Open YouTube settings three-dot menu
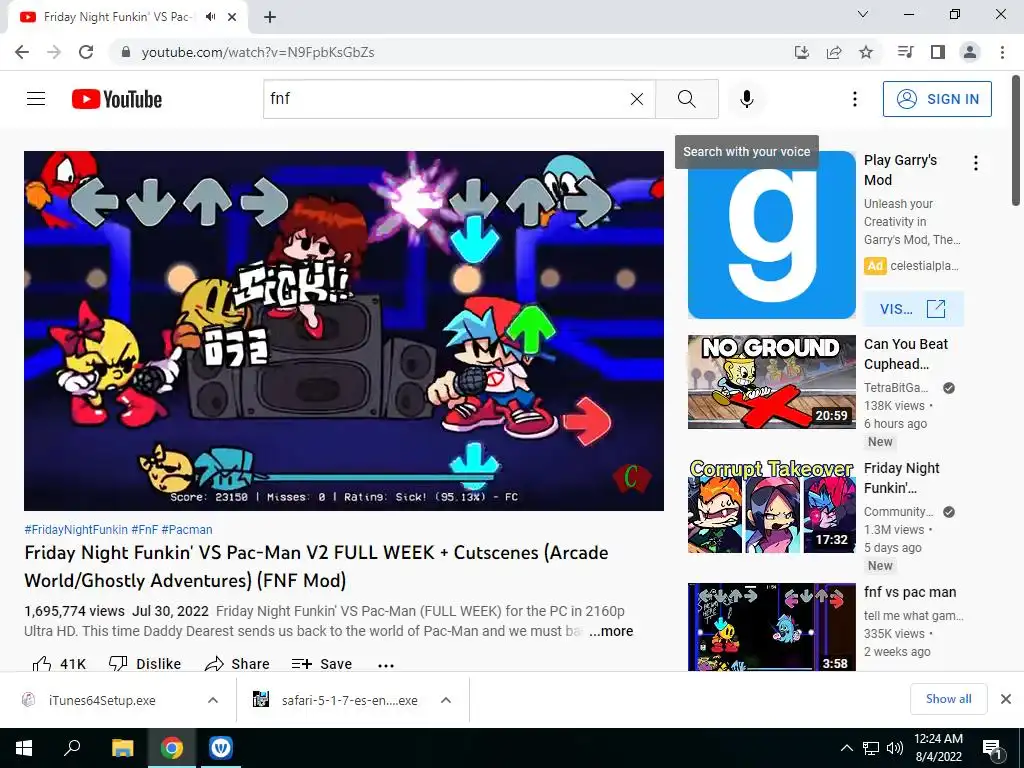 coord(854,99)
